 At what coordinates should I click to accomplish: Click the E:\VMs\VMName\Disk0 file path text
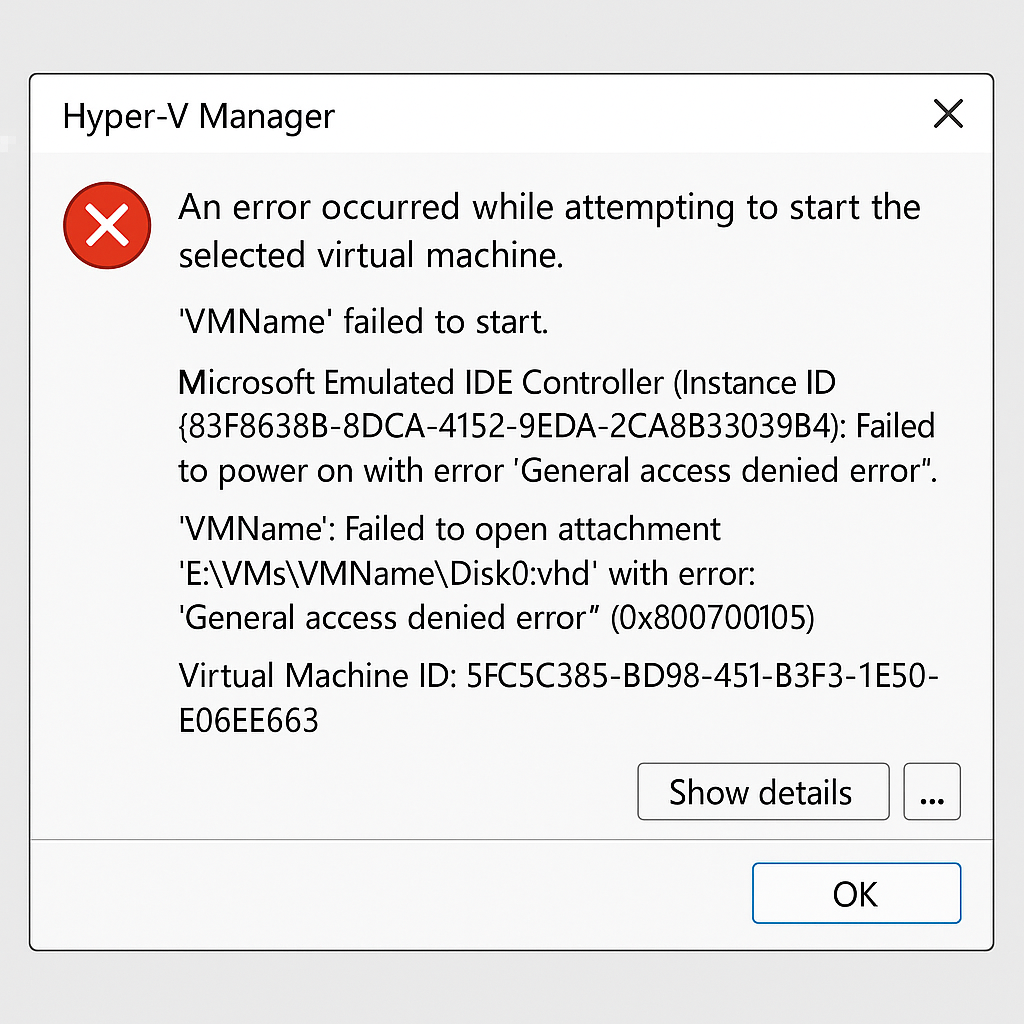point(388,574)
